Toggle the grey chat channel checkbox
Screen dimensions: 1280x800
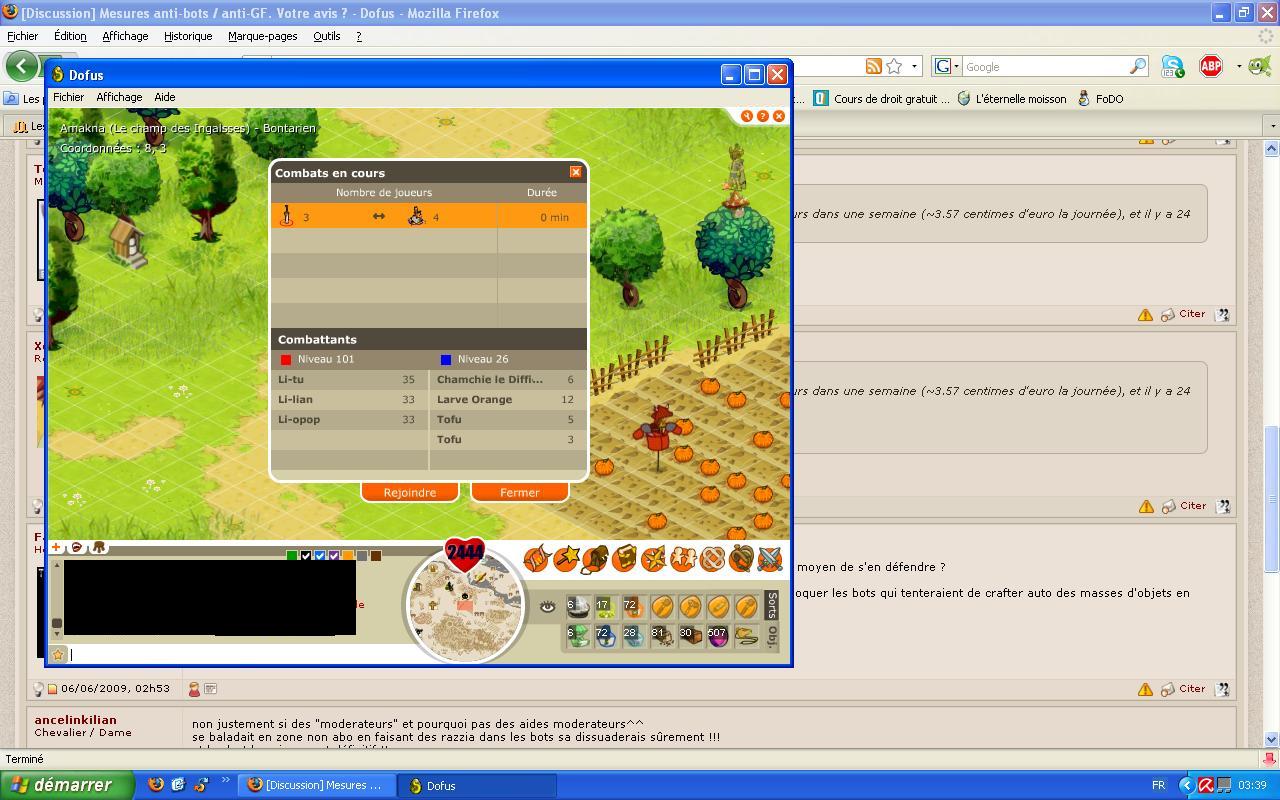[x=362, y=555]
